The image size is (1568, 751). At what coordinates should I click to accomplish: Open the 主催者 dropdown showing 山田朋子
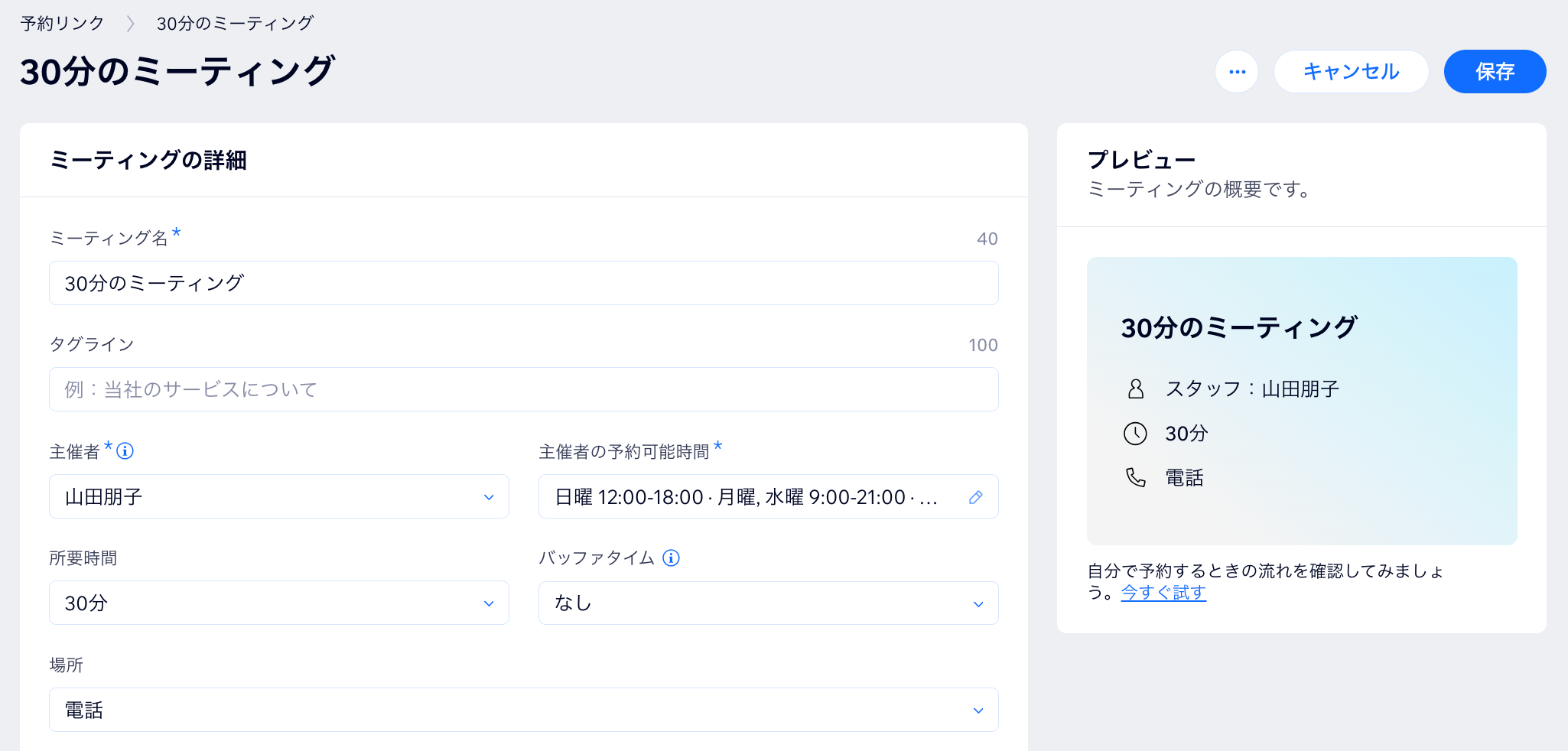click(x=278, y=496)
